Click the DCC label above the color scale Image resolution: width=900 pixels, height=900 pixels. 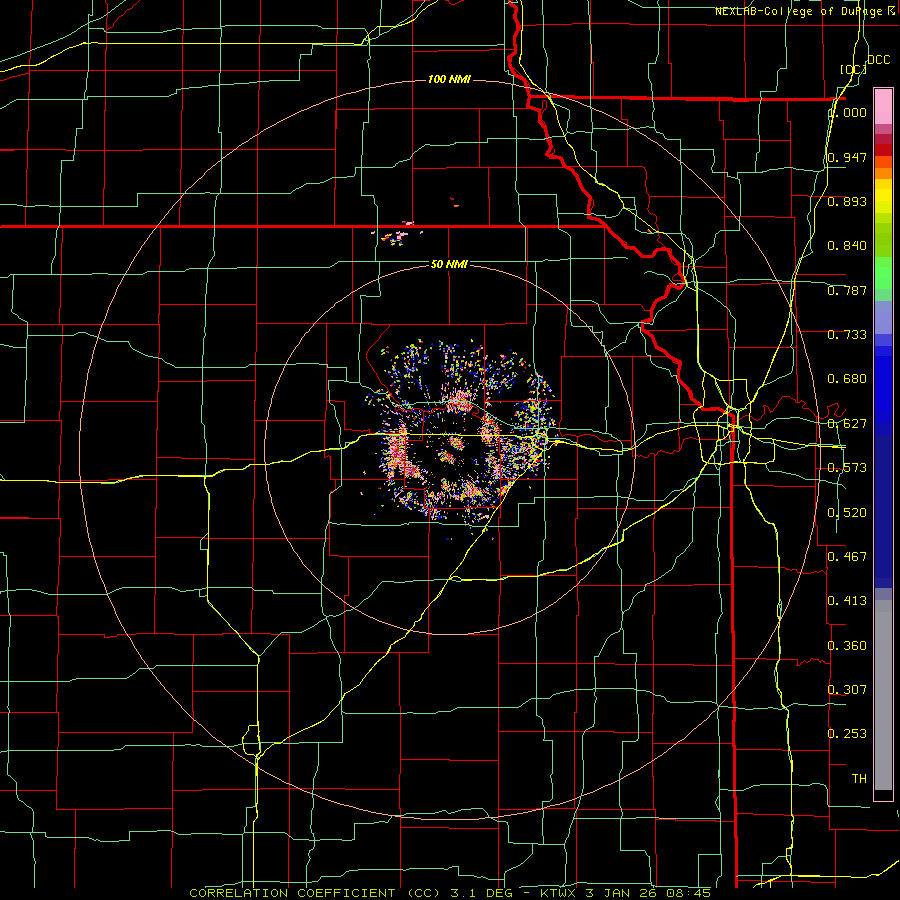pos(878,60)
